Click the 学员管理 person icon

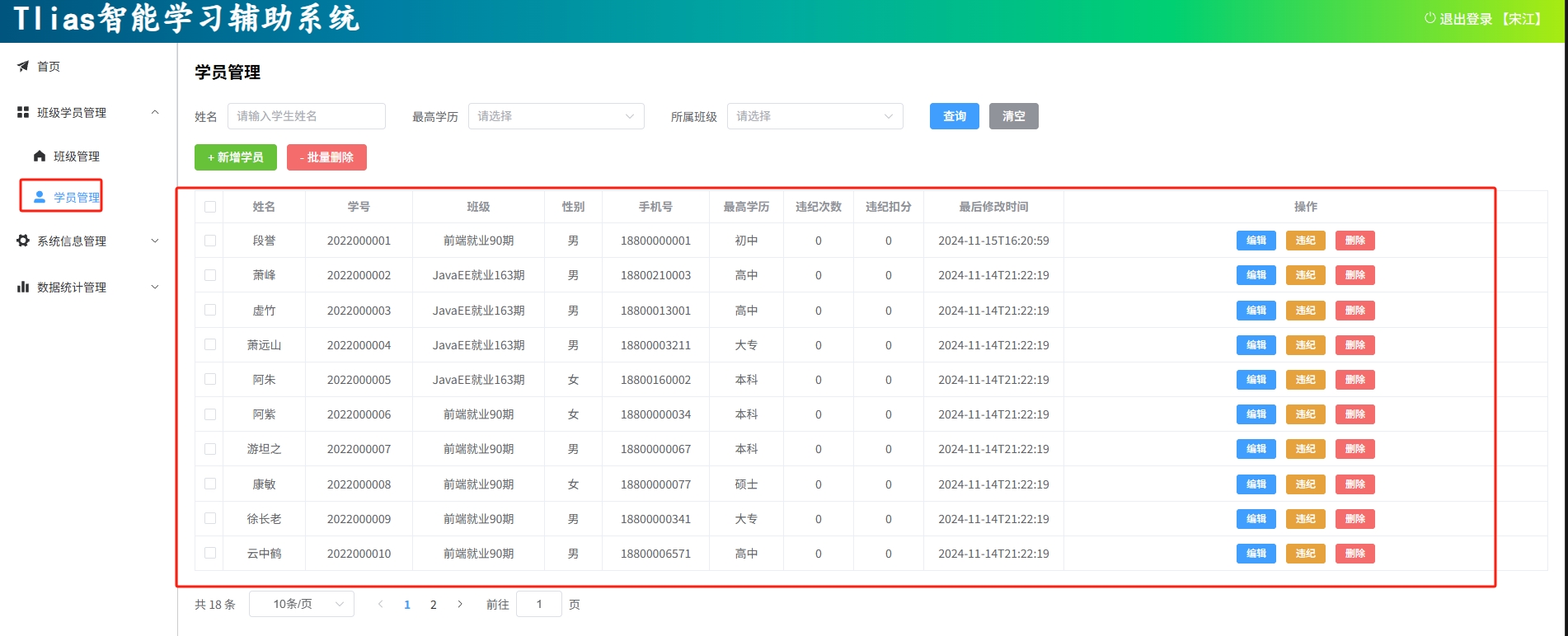pos(40,197)
